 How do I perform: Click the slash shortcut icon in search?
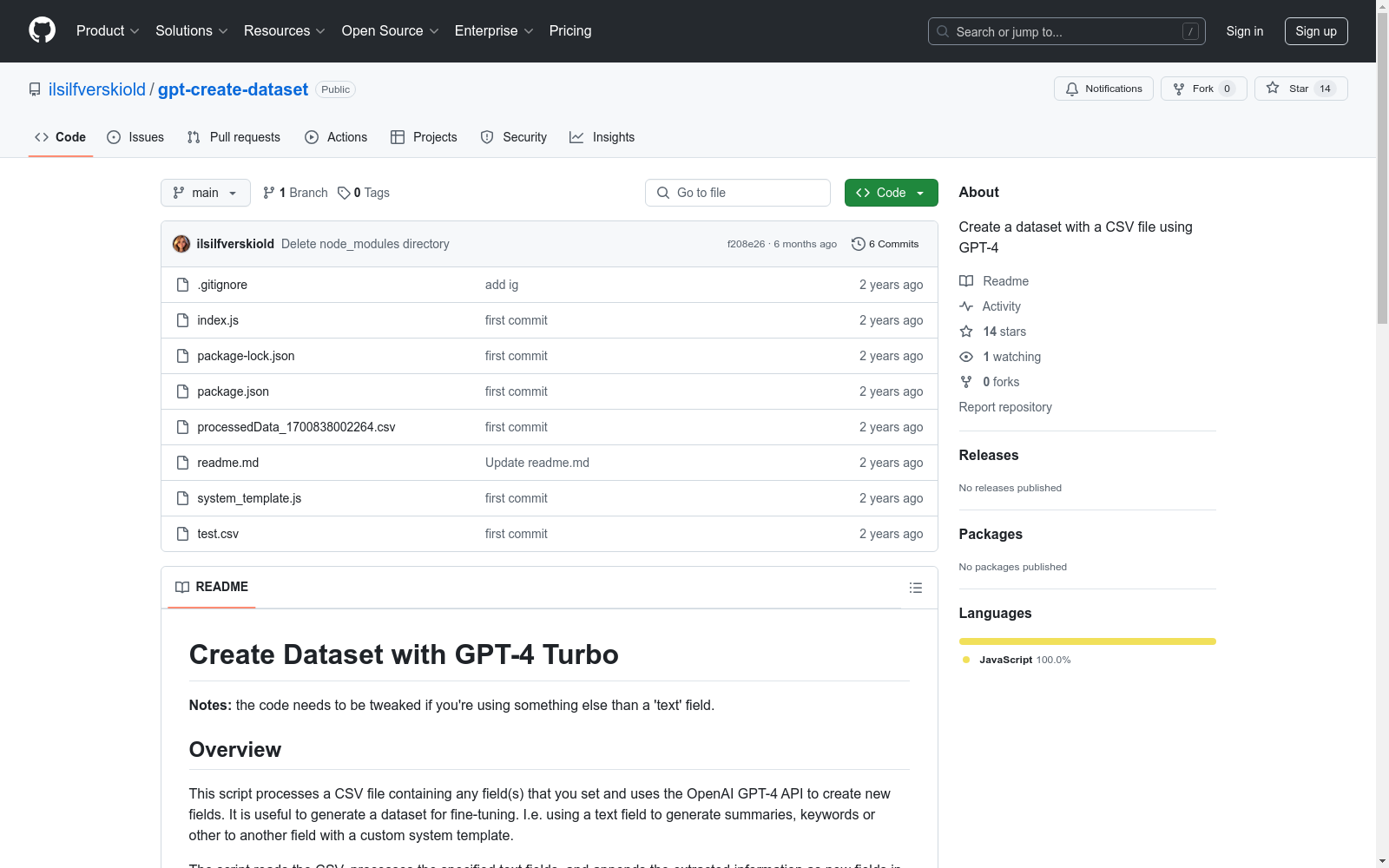pos(1190,31)
